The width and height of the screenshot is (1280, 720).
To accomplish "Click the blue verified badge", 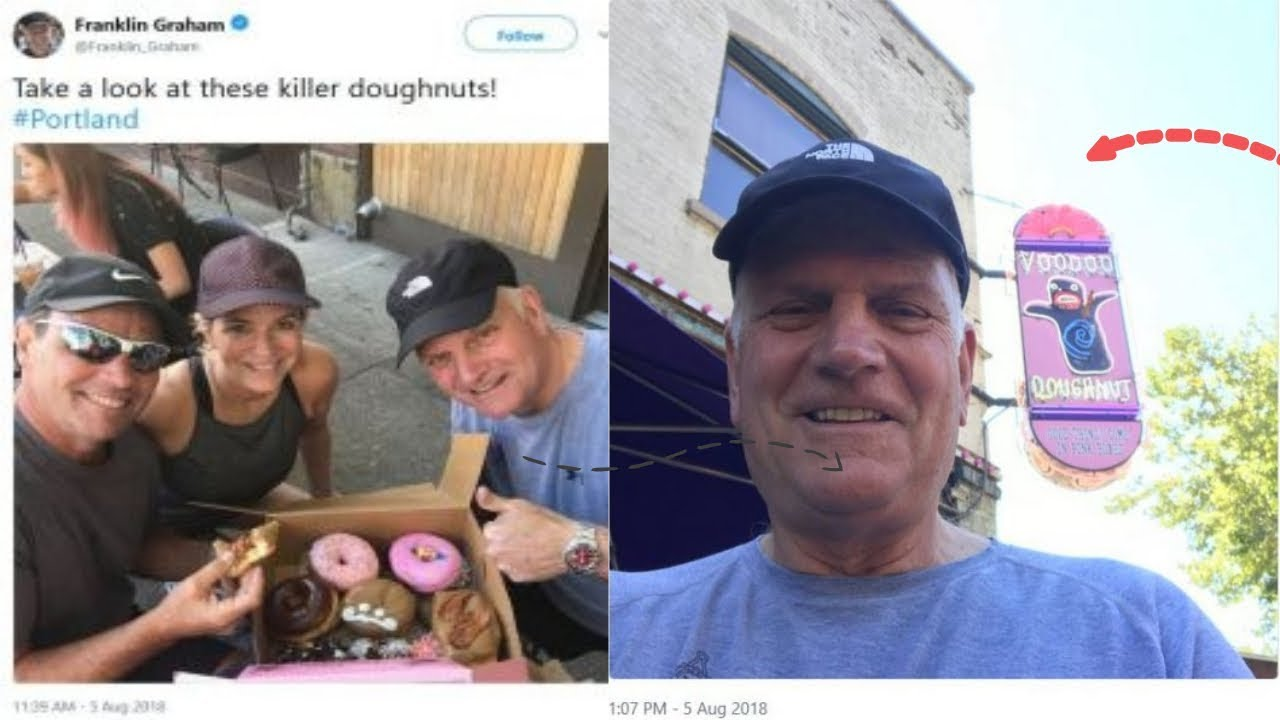I will point(240,23).
